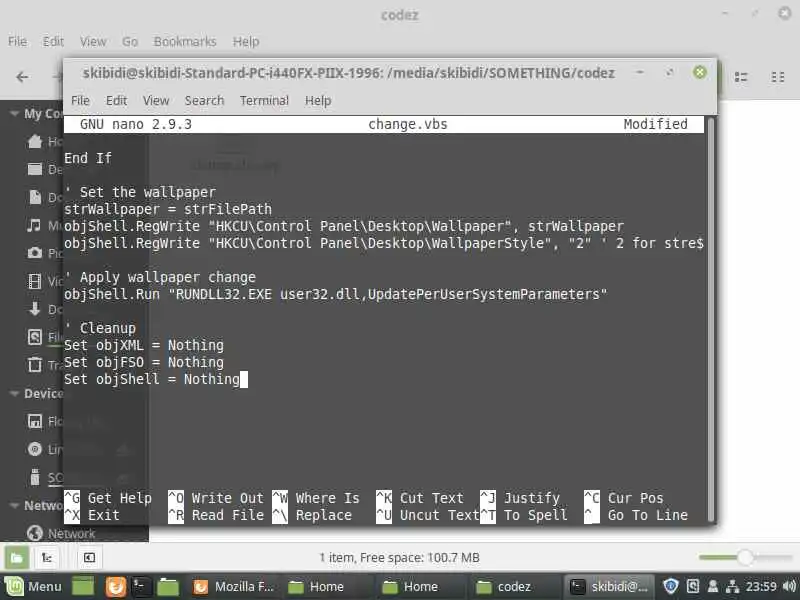Collapse Network section in sidebar
Screen dimensions: 800x600
pos(14,505)
